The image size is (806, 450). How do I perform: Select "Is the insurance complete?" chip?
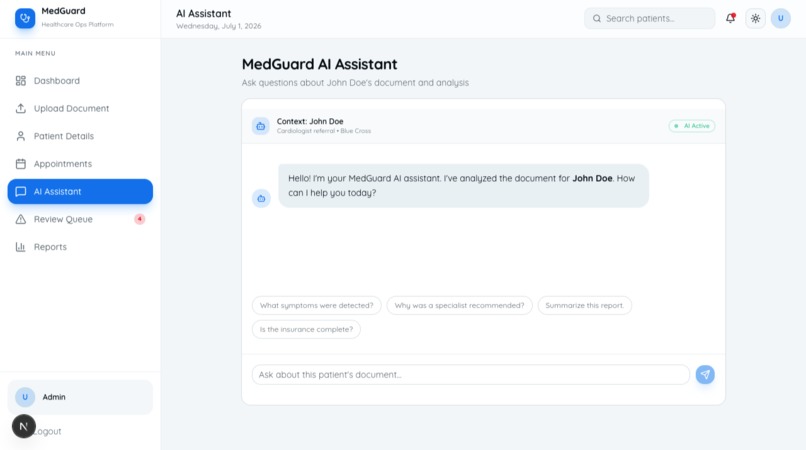(306, 329)
